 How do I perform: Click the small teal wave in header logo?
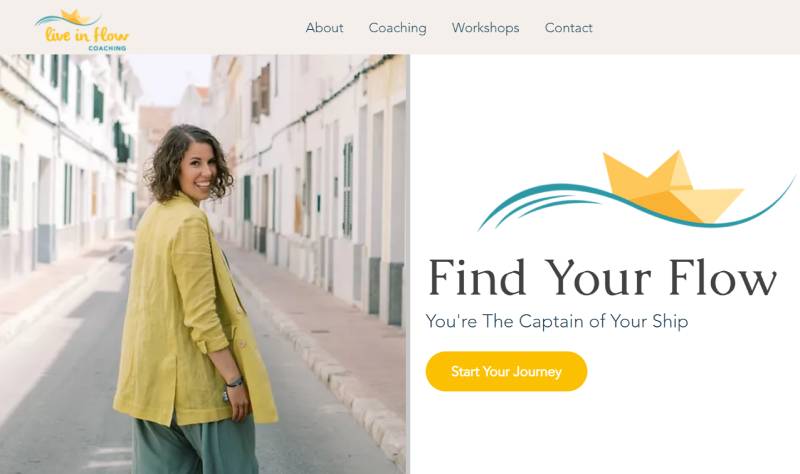point(61,20)
